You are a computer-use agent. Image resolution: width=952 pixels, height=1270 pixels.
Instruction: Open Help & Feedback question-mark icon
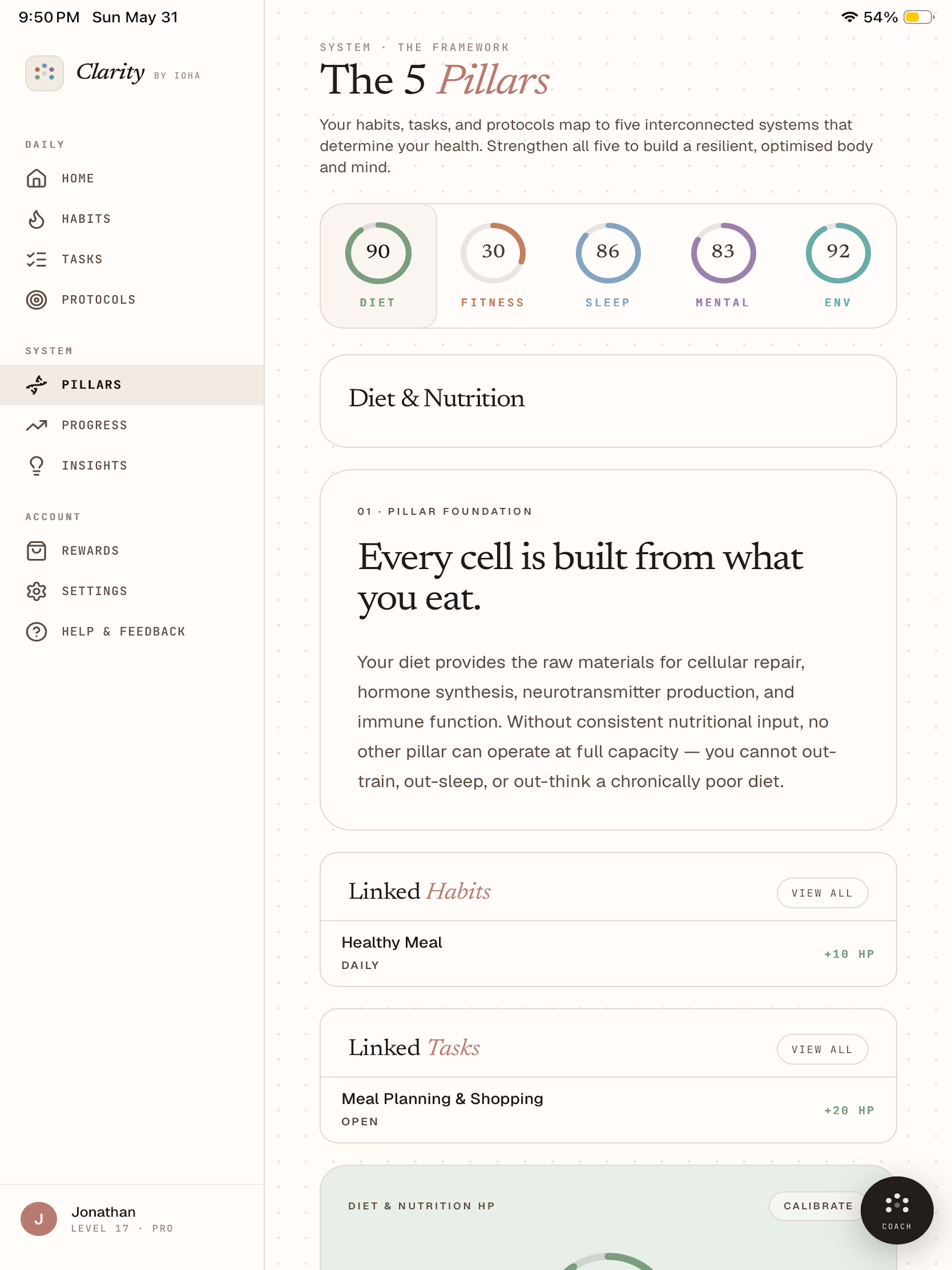[36, 632]
